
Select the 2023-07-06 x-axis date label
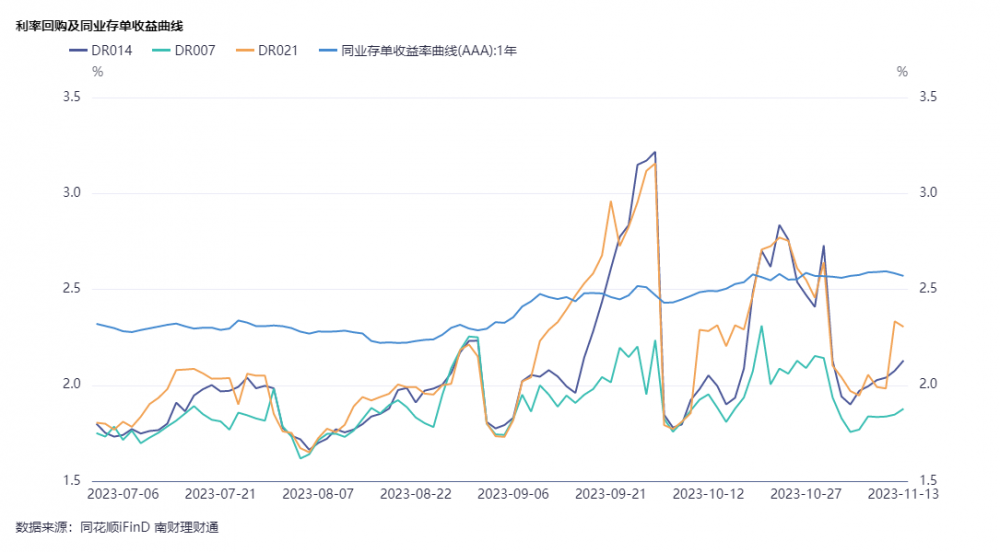(x=123, y=493)
